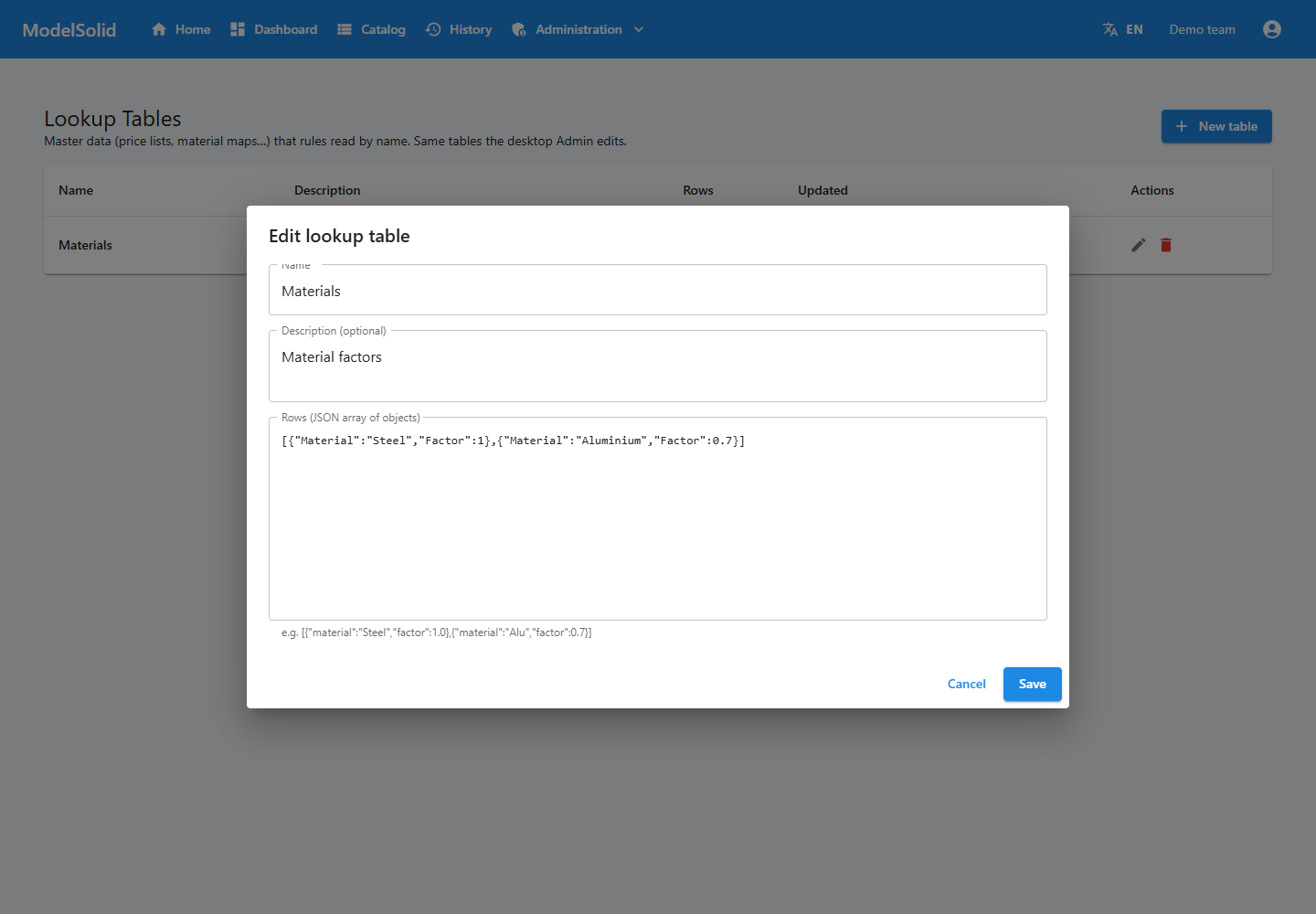1316x914 pixels.
Task: Click the Lookup Tables page heading
Action: click(x=112, y=119)
